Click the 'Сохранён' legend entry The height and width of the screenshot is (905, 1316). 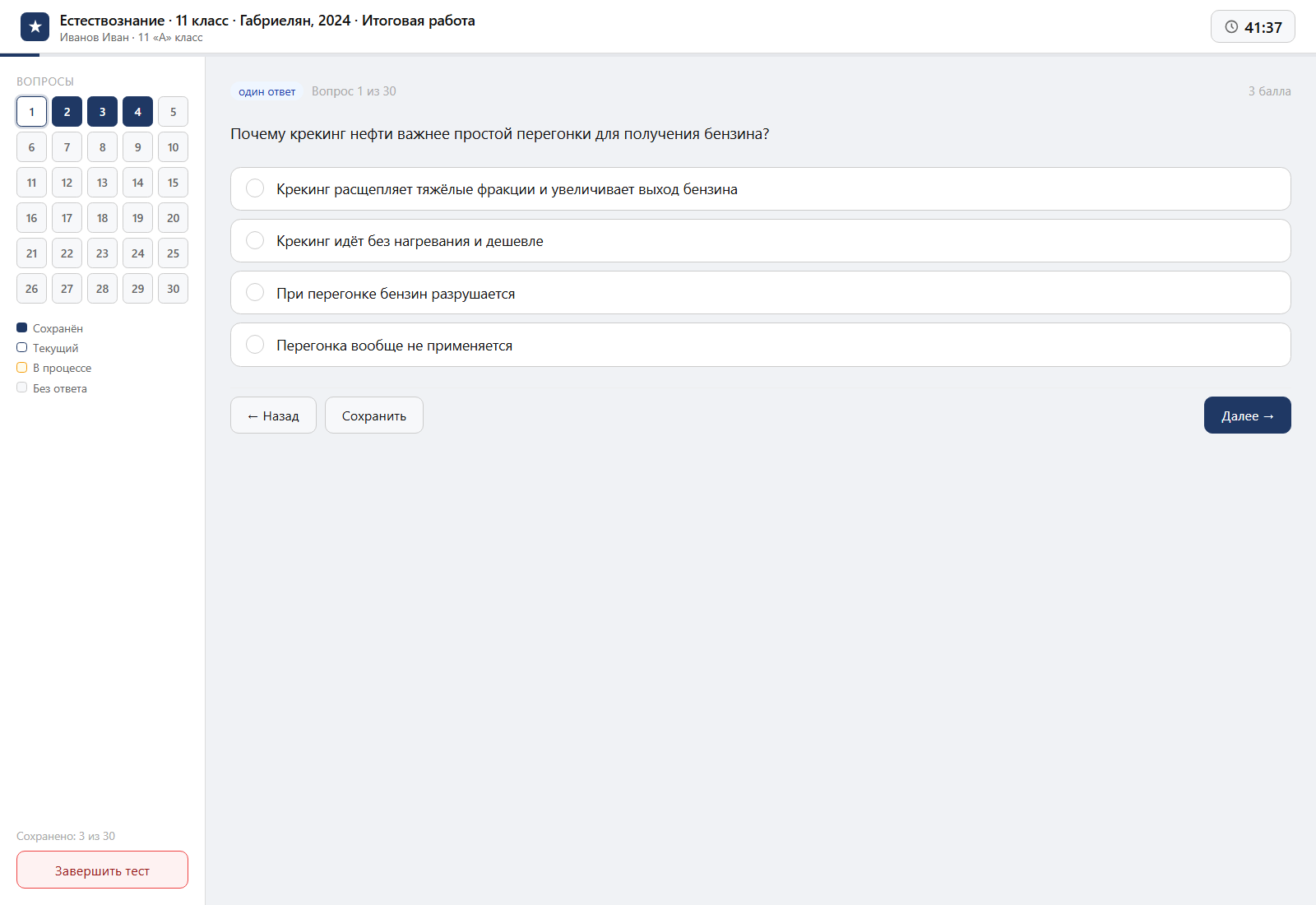[50, 328]
